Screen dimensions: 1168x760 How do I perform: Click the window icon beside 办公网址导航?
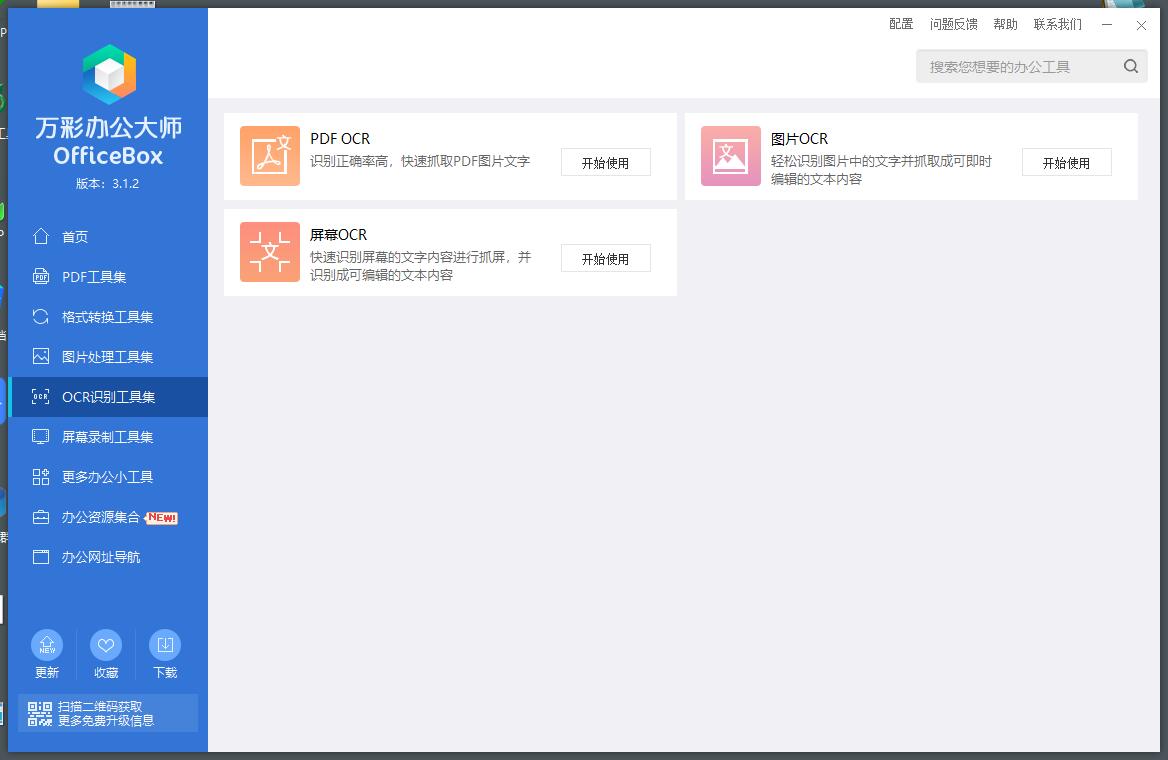point(41,557)
